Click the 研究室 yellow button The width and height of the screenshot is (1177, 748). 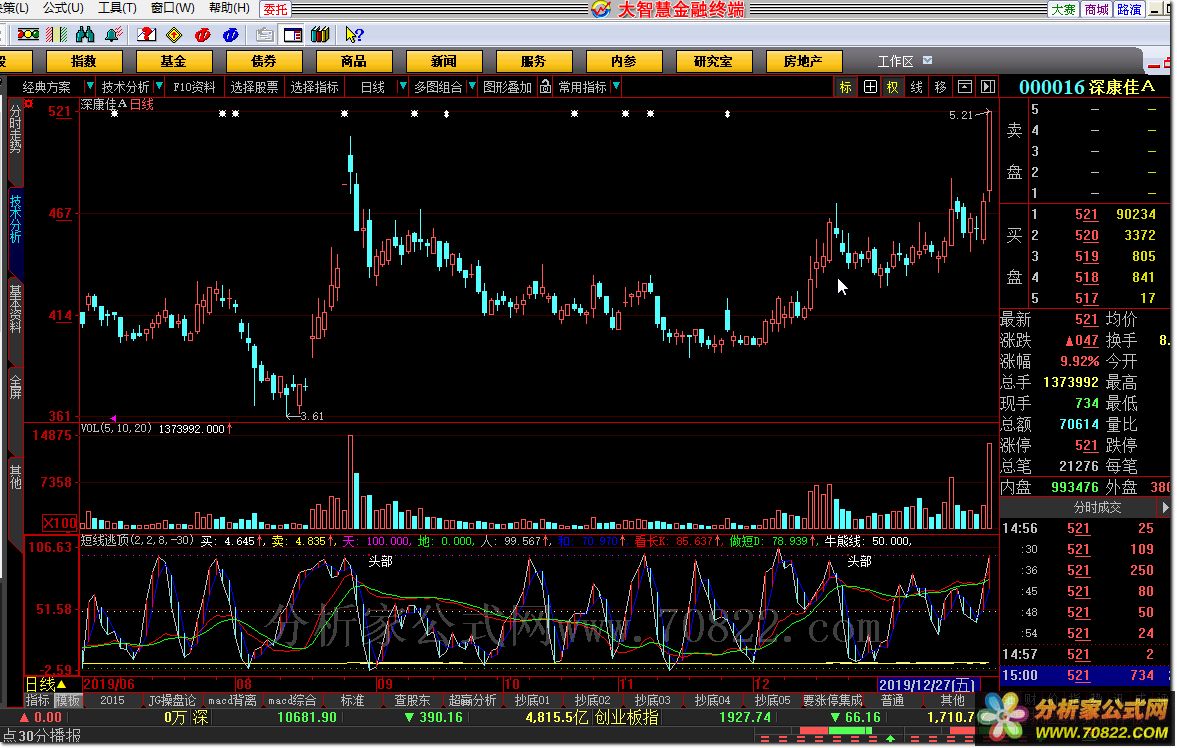714,62
